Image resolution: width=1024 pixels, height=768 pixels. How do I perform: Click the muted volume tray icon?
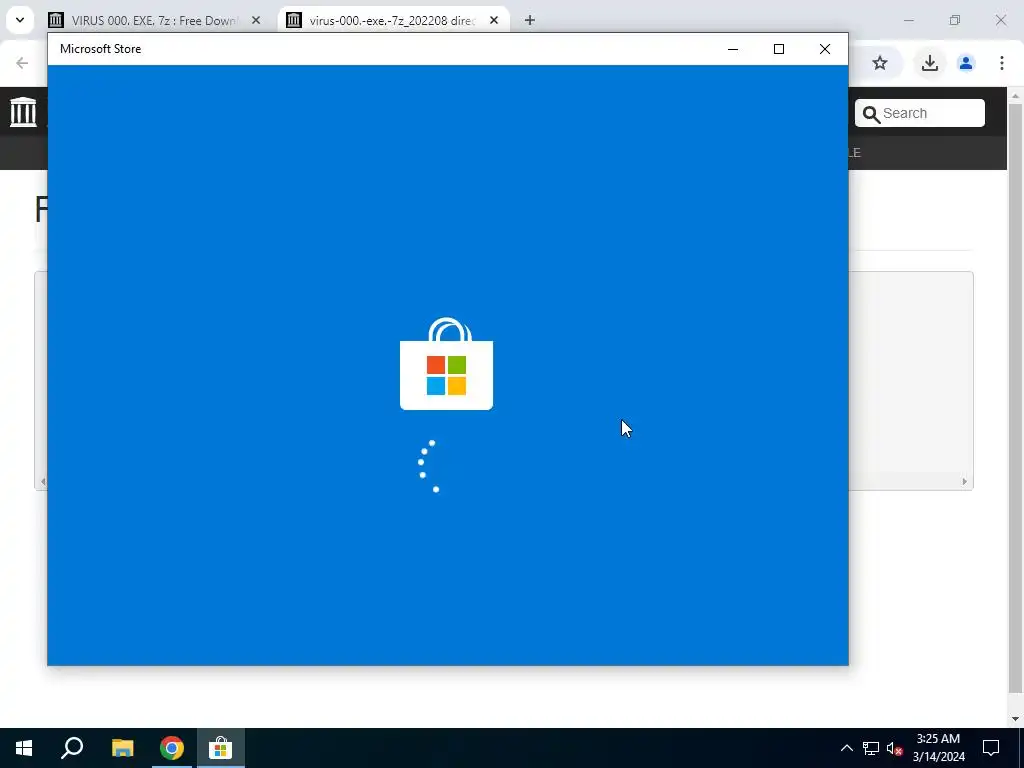(895, 748)
